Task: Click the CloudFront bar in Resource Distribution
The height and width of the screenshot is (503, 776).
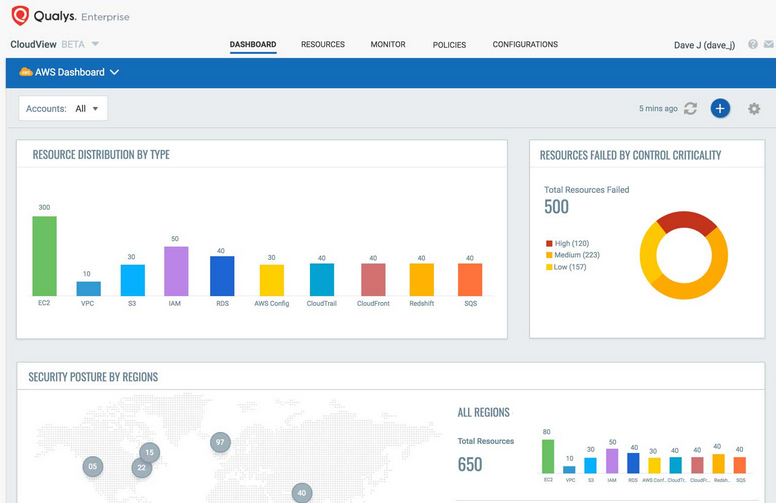Action: click(x=373, y=280)
